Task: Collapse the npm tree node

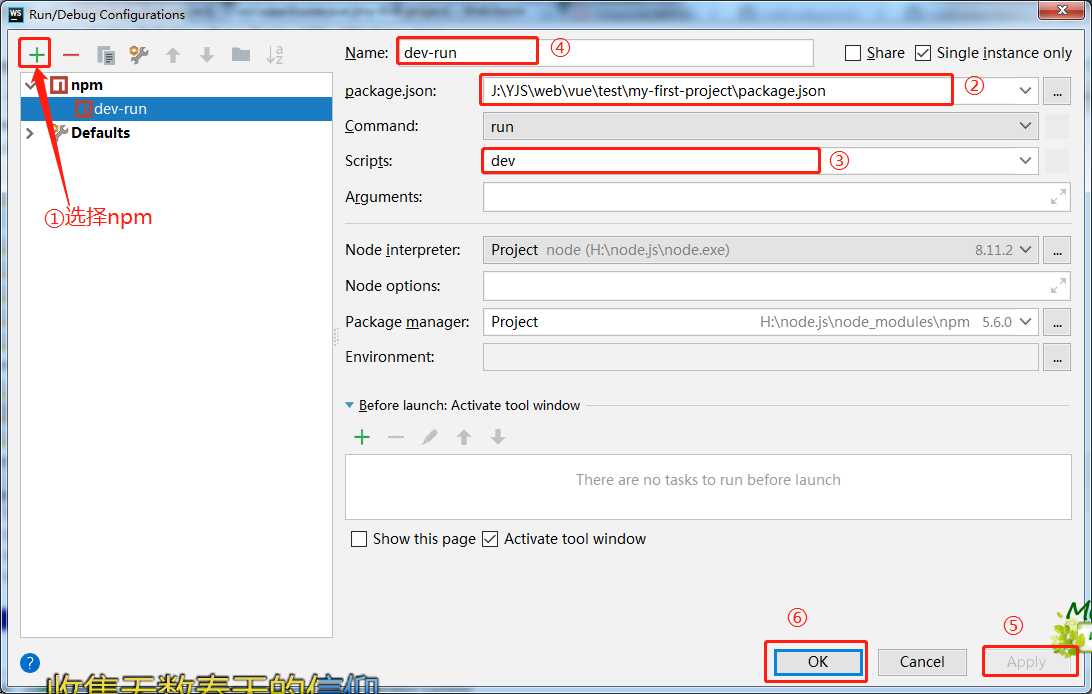Action: pyautogui.click(x=30, y=85)
